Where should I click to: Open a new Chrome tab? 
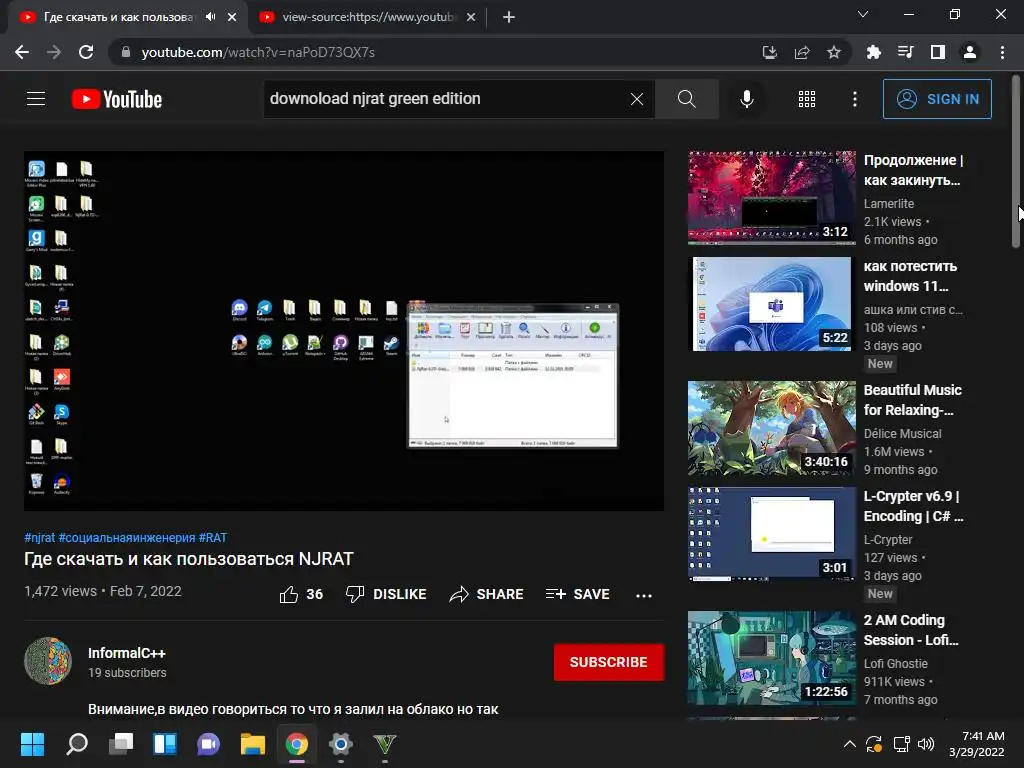[x=509, y=17]
